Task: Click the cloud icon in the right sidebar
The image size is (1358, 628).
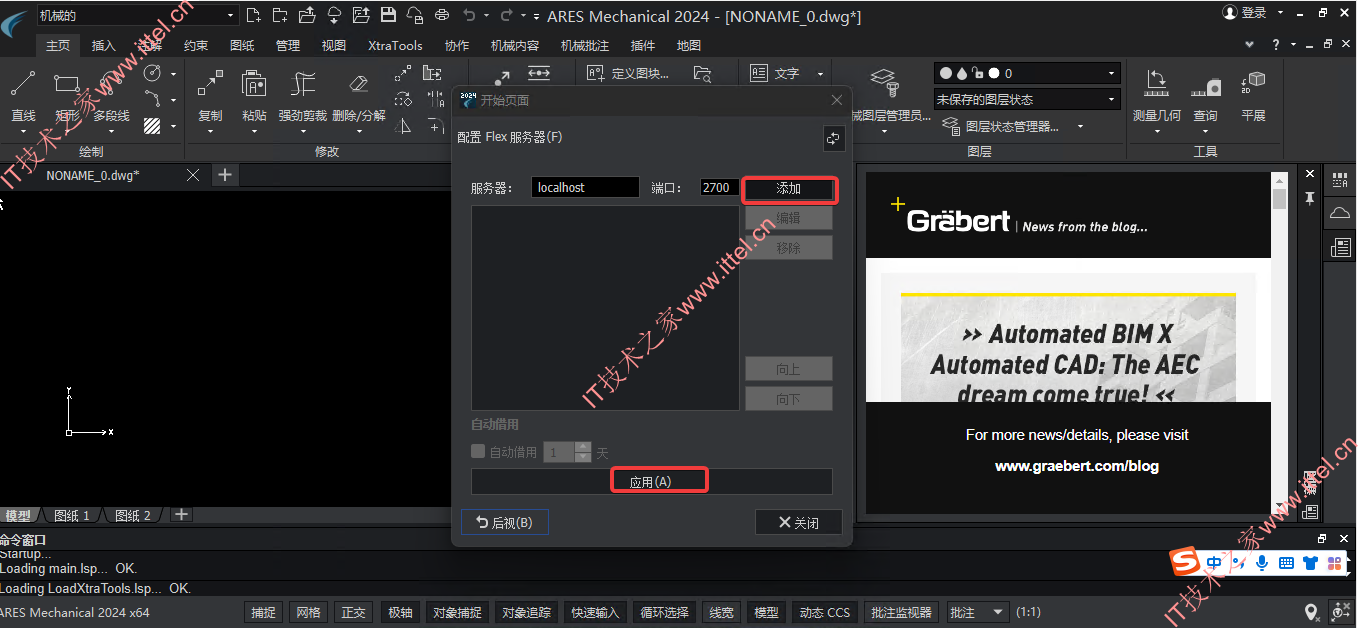Action: tap(1340, 213)
